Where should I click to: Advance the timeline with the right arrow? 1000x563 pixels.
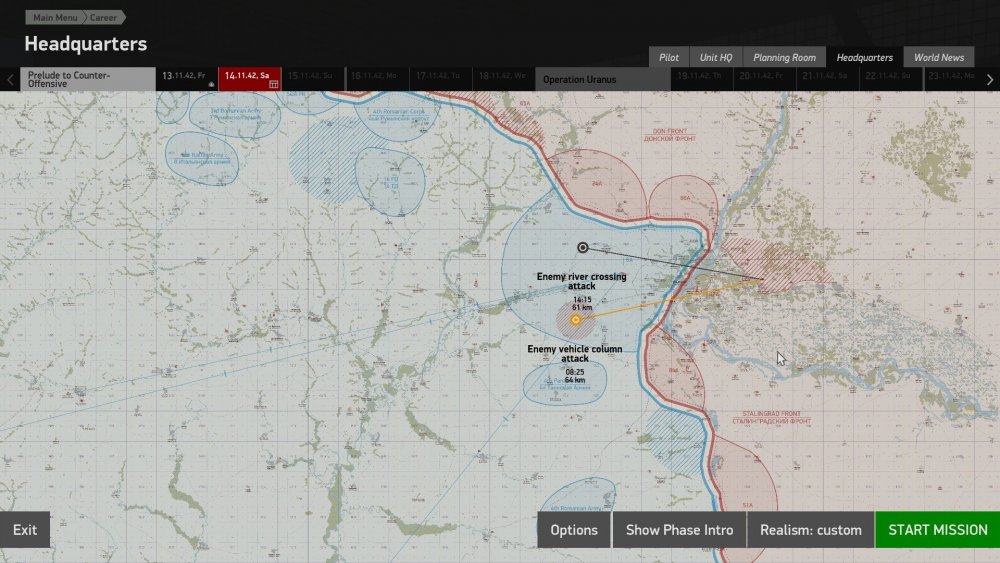click(x=989, y=80)
